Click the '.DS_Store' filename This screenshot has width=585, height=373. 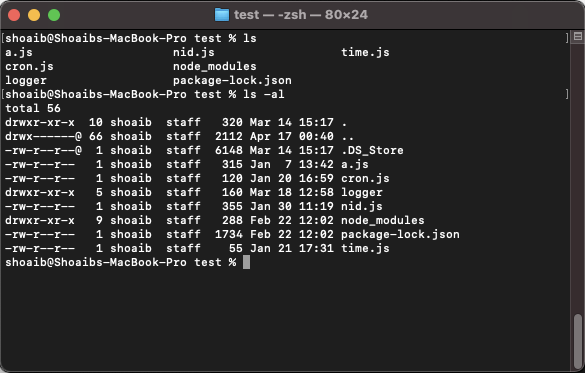(372, 150)
